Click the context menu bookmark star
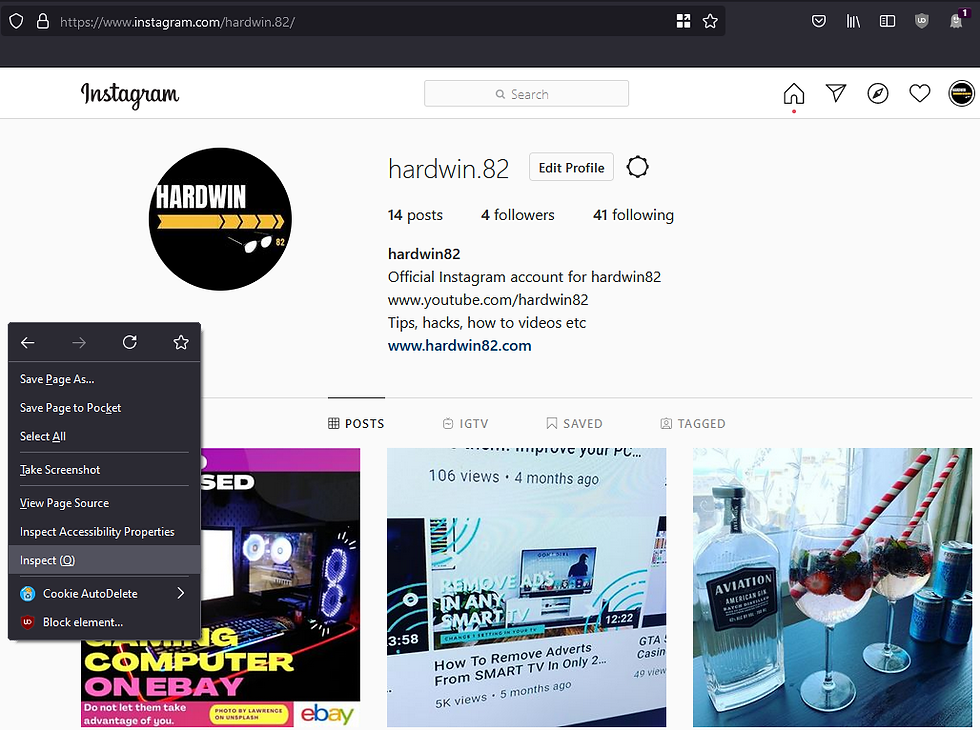Viewport: 980px width, 730px height. 181,342
